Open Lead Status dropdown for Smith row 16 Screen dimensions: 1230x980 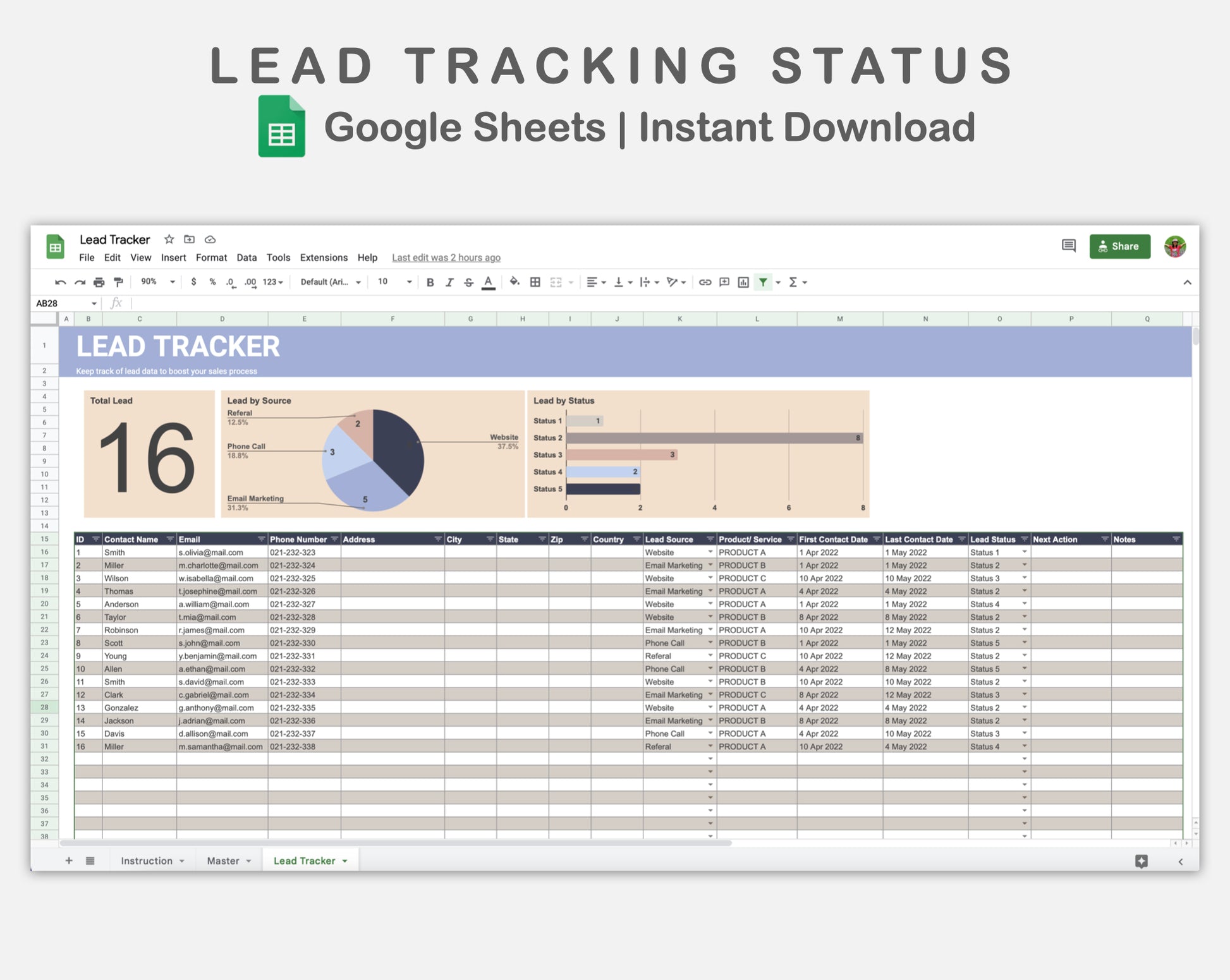[x=1024, y=552]
